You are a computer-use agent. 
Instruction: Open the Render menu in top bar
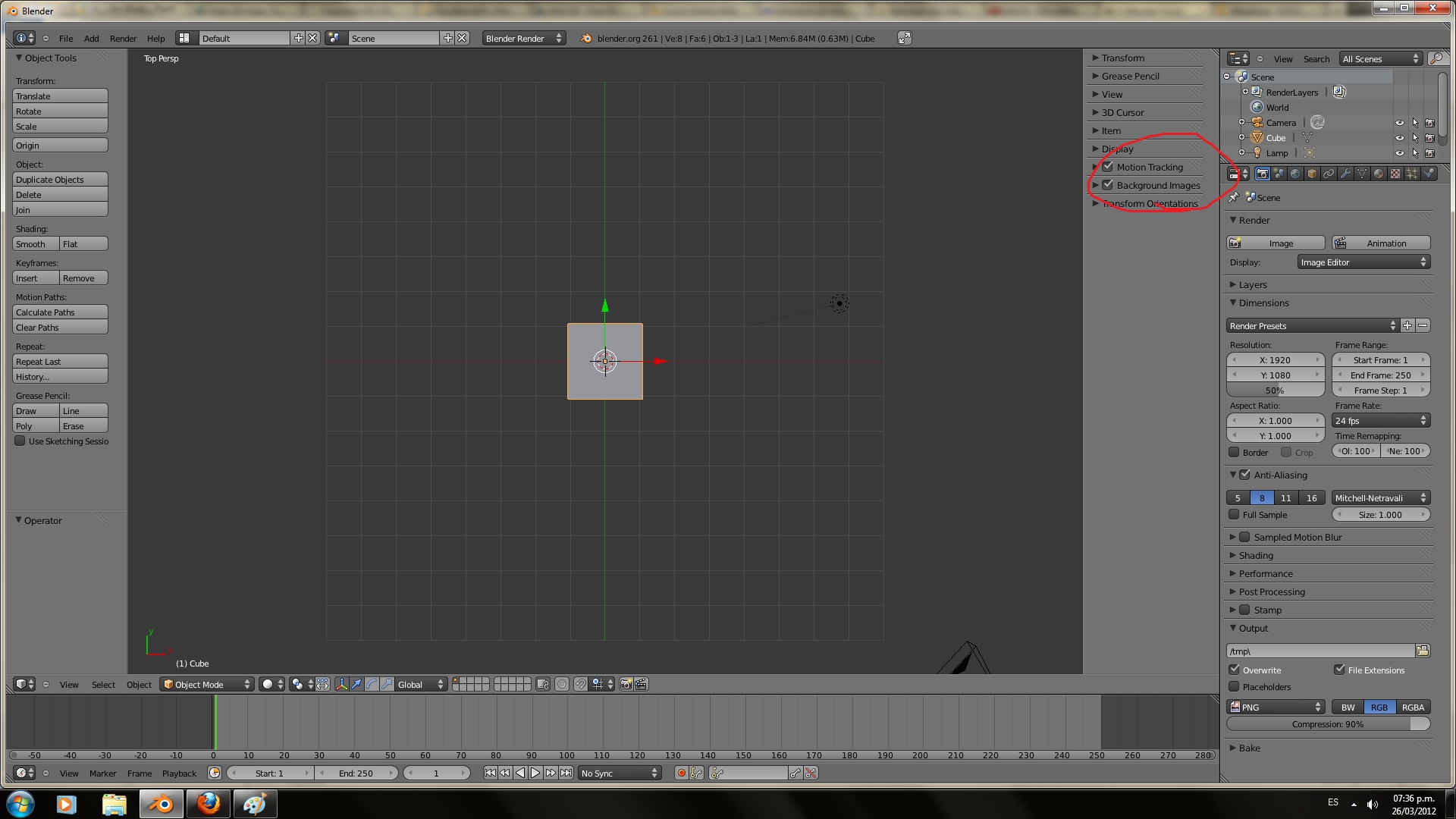click(123, 39)
